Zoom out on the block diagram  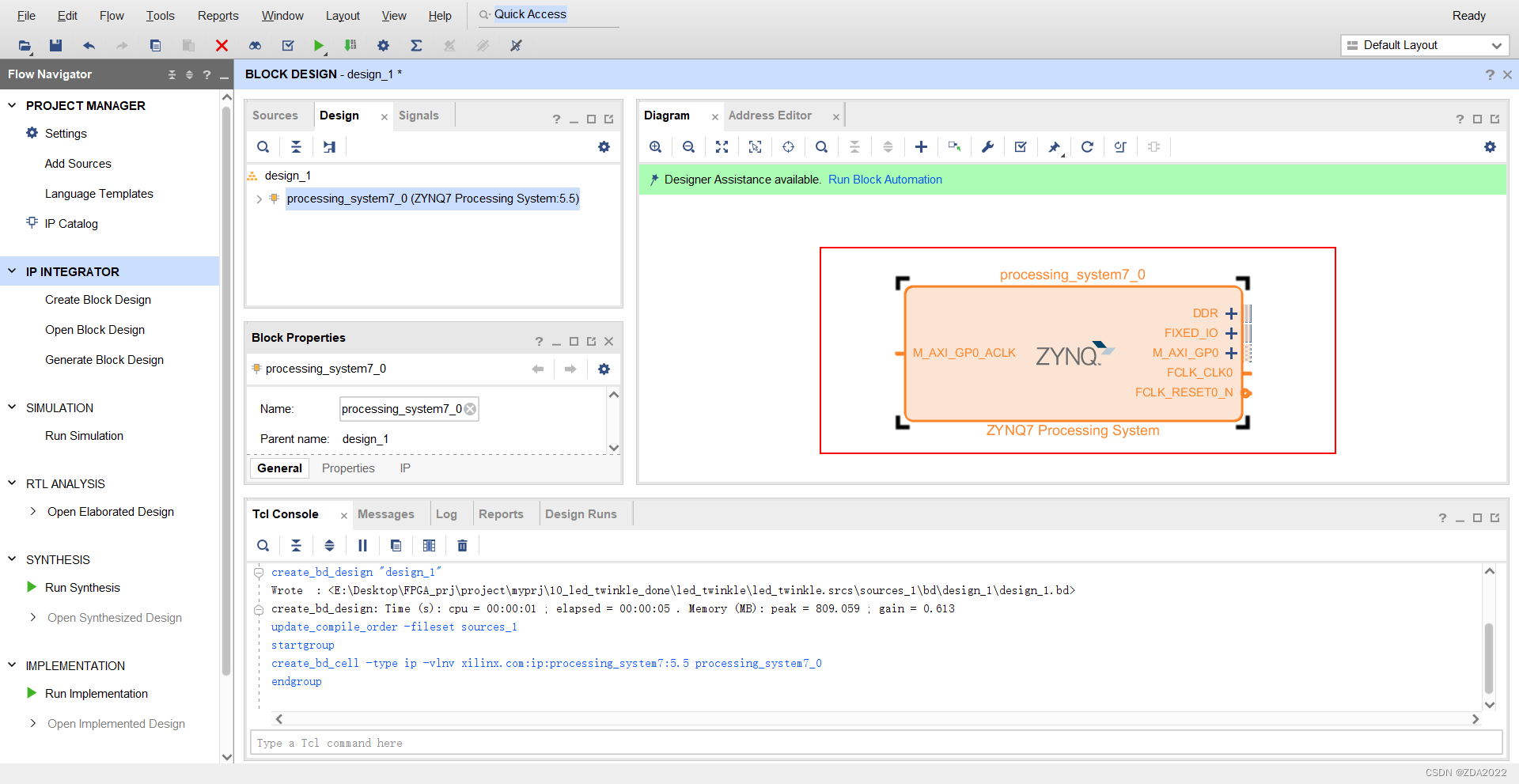click(688, 147)
